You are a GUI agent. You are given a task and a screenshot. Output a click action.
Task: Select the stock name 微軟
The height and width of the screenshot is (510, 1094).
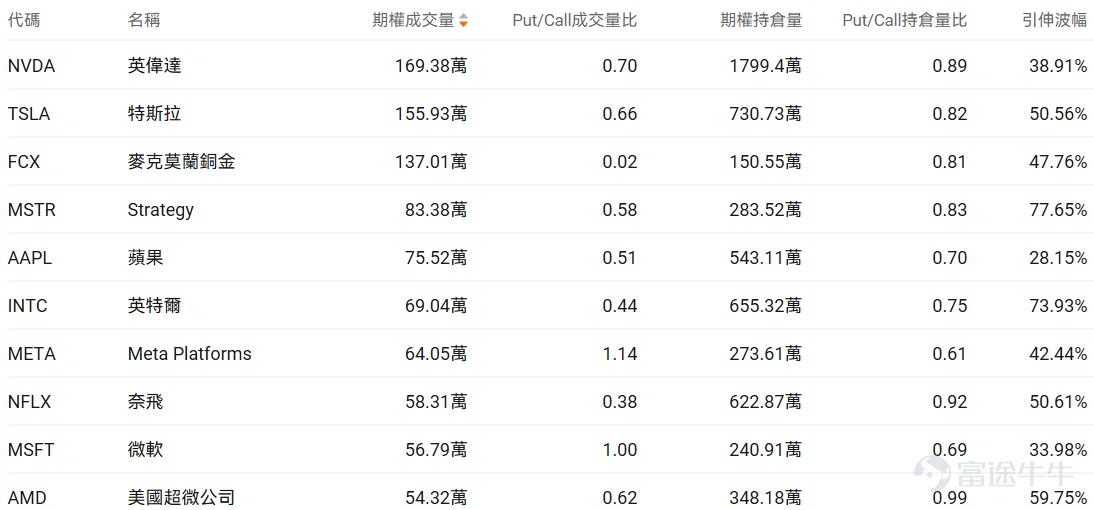145,450
